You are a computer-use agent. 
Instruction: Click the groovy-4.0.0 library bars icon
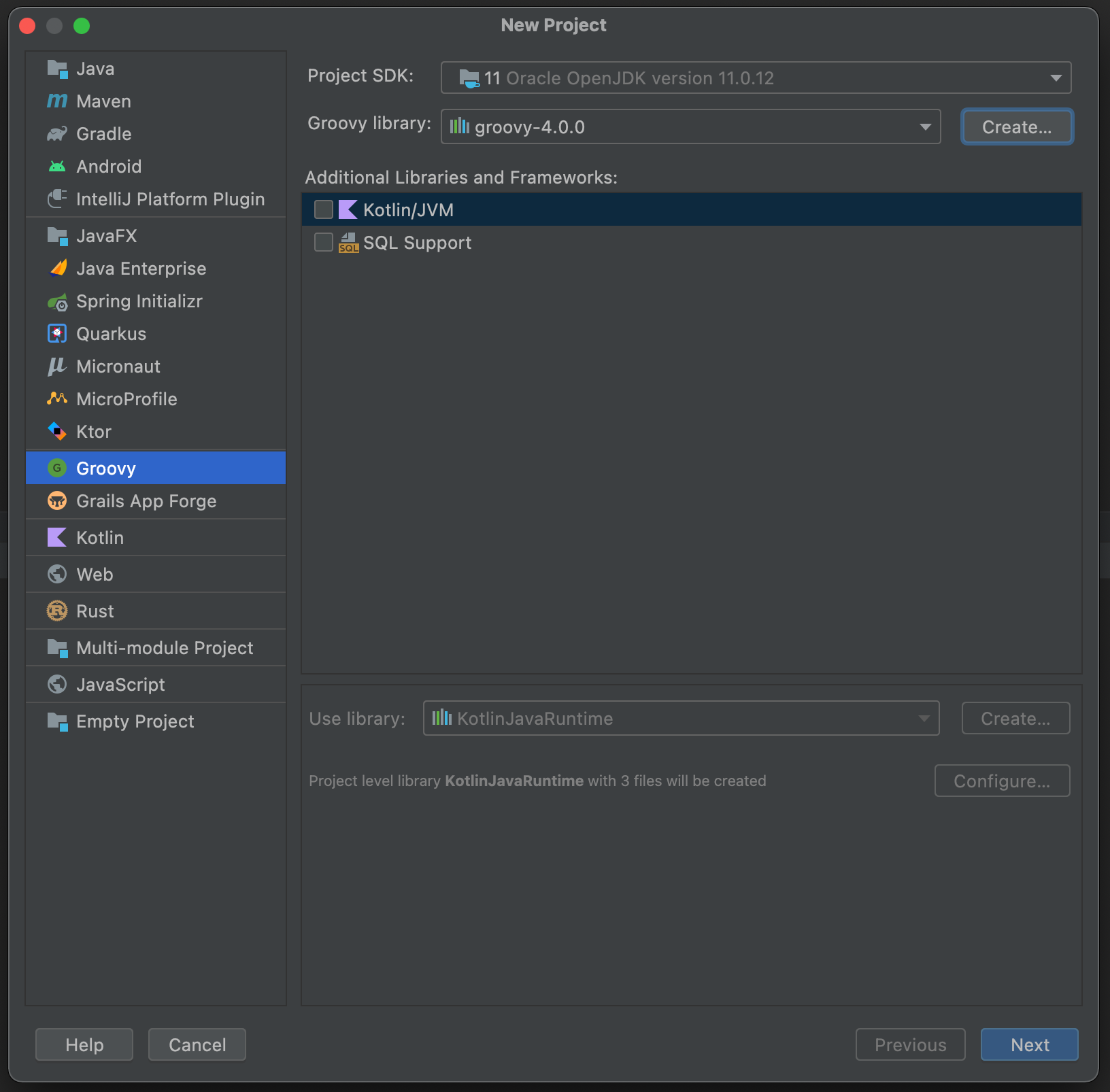pos(460,126)
